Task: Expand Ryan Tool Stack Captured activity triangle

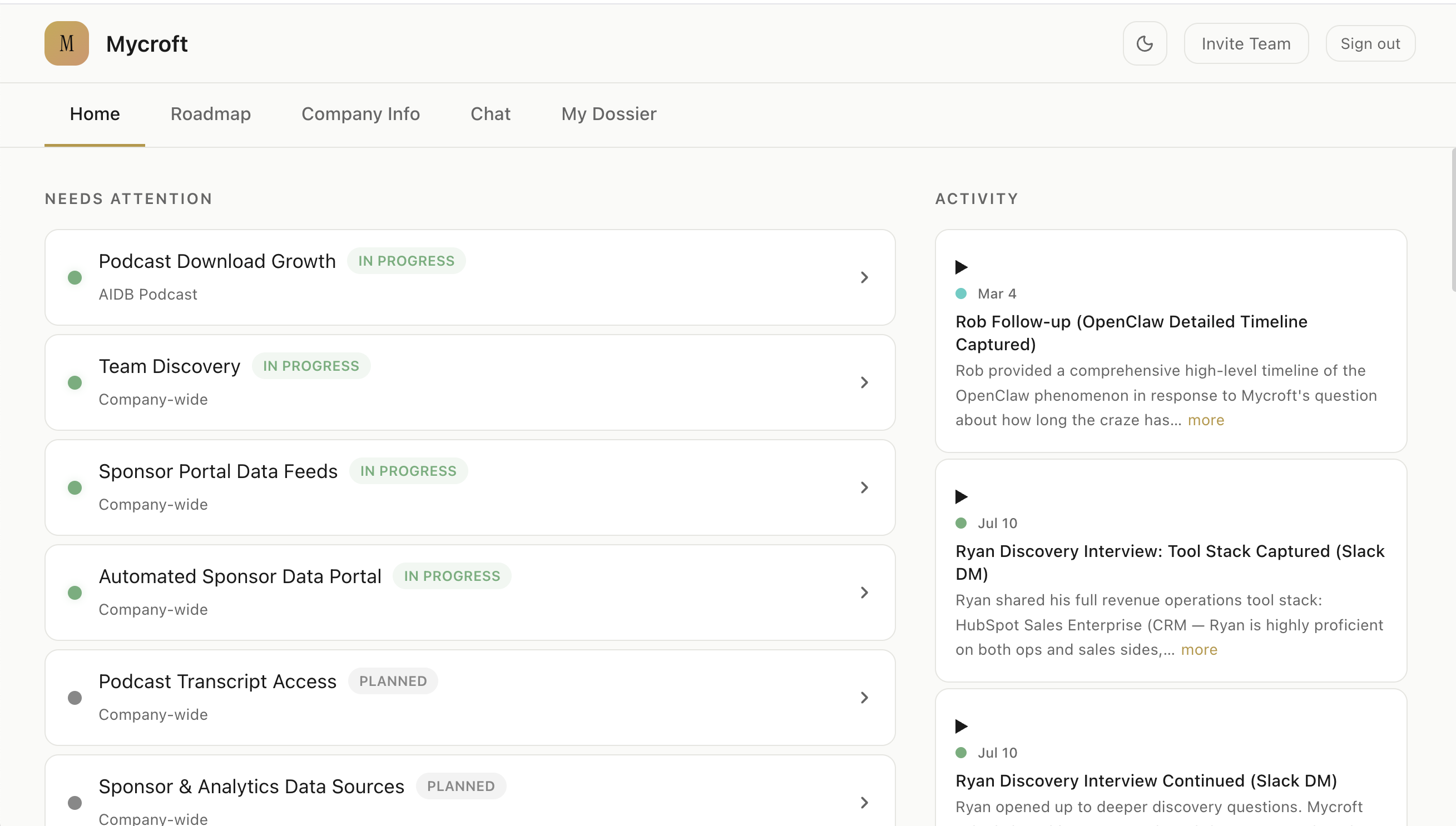Action: (960, 497)
